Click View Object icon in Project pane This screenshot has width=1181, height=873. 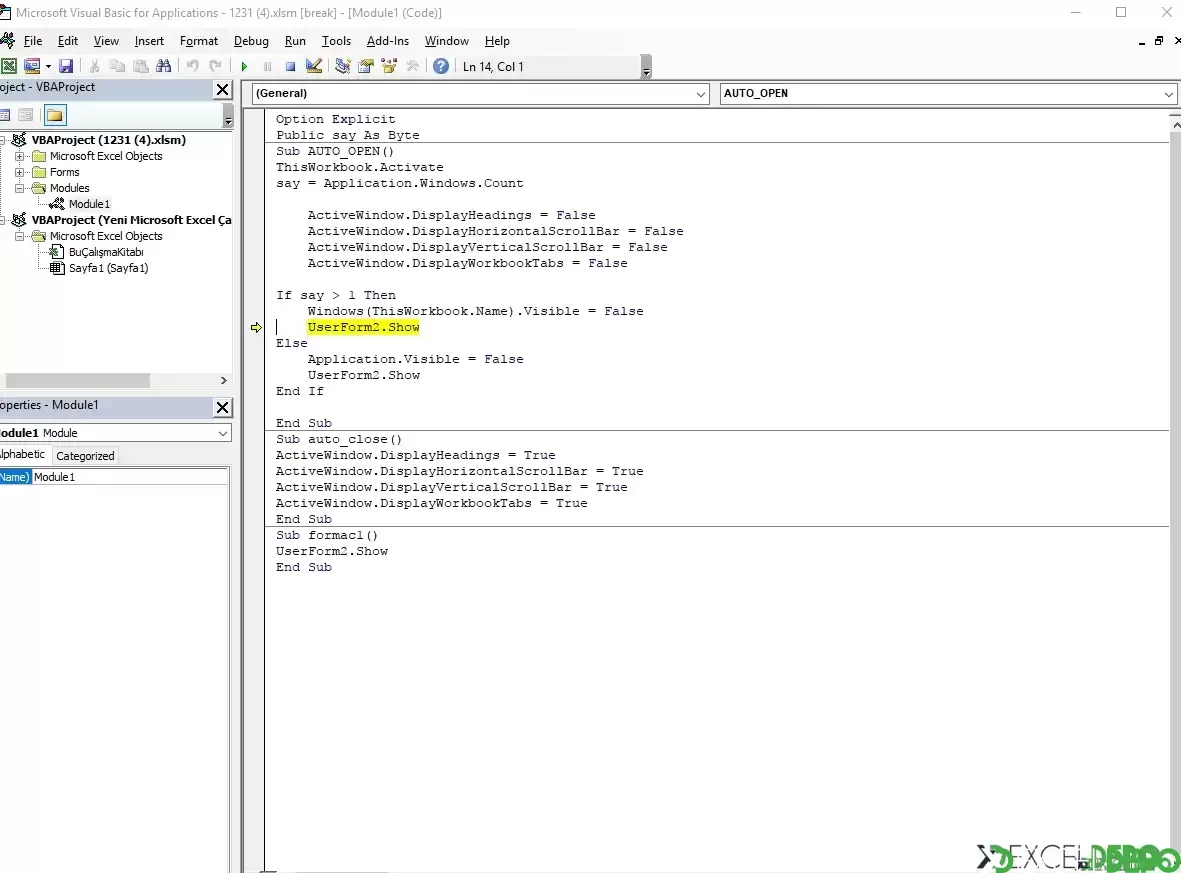[26, 115]
